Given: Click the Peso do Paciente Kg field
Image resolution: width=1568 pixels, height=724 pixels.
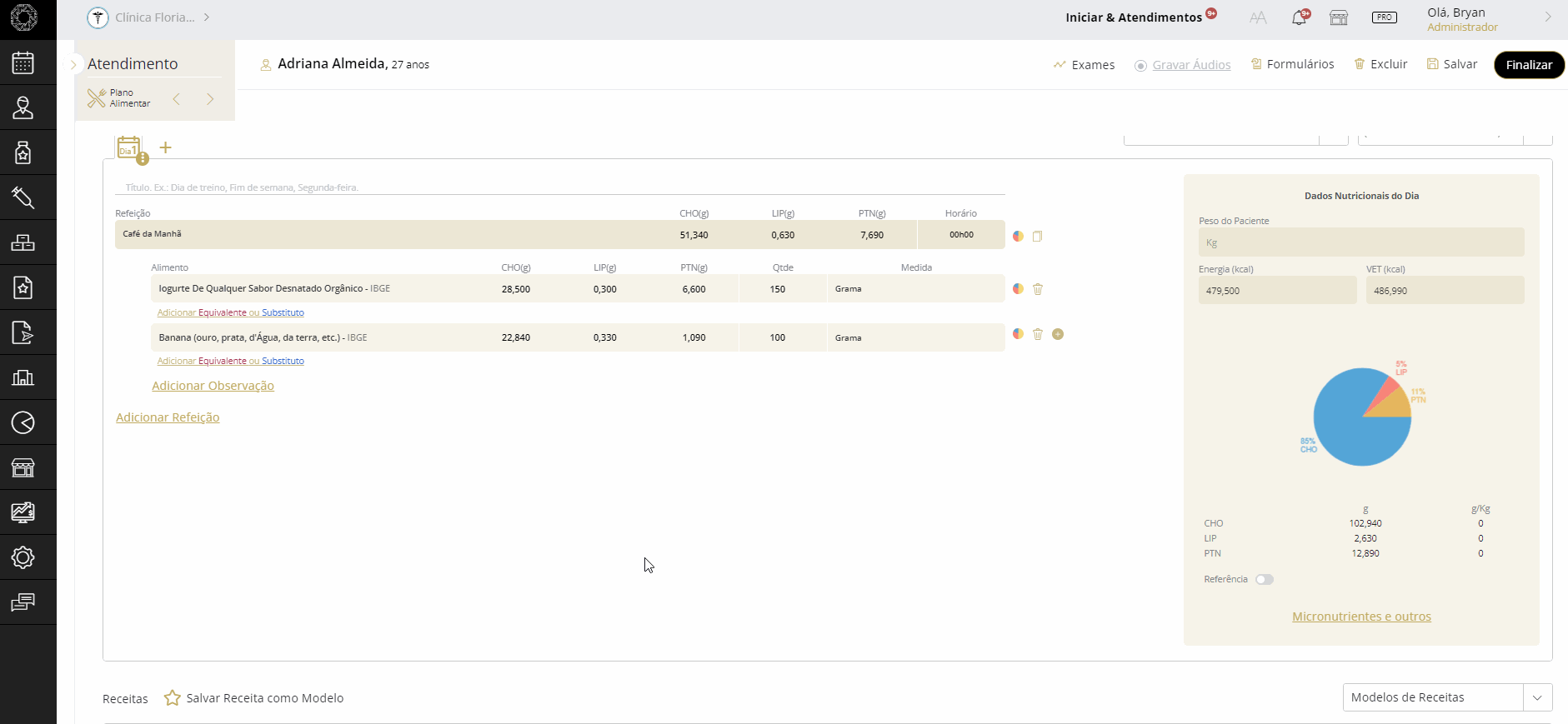Looking at the screenshot, I should (x=1360, y=242).
